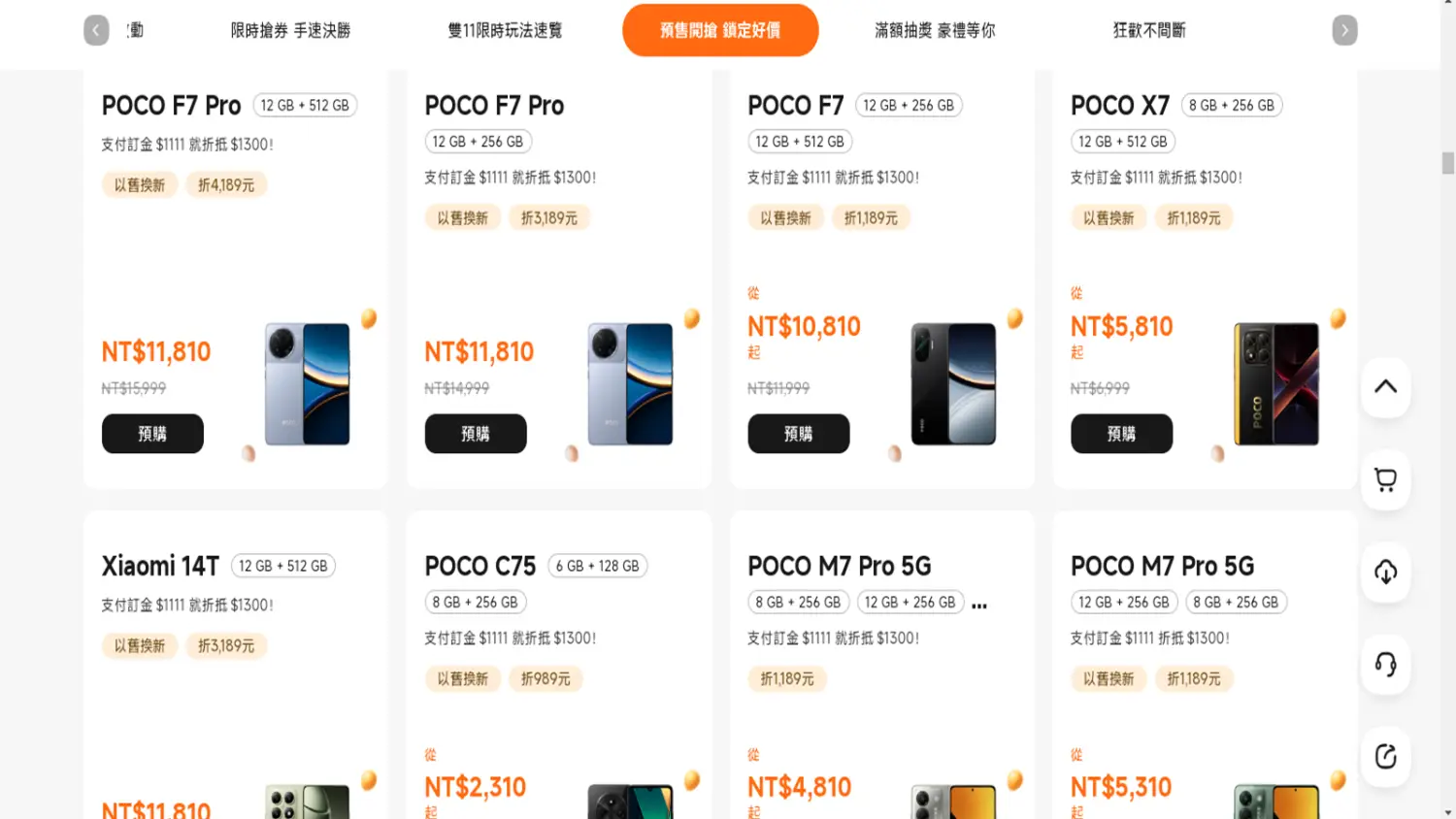Select POCO F7 12 GB + 512 GB variant
The height and width of the screenshot is (819, 1456).
point(800,142)
